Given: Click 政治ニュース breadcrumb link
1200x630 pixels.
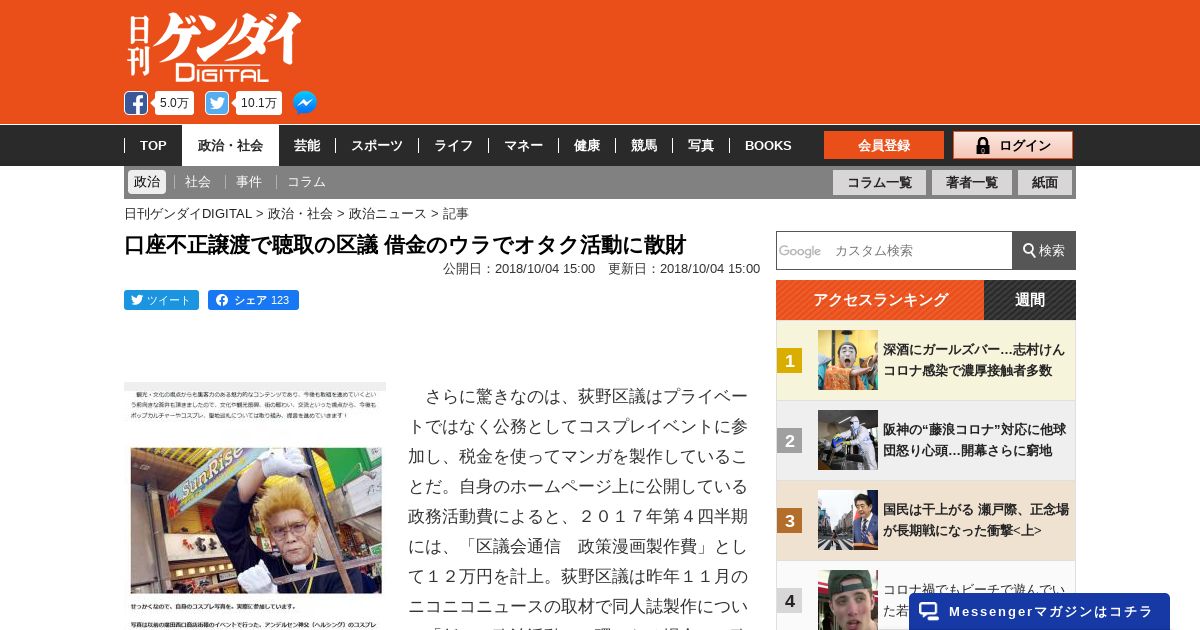Looking at the screenshot, I should tap(388, 213).
